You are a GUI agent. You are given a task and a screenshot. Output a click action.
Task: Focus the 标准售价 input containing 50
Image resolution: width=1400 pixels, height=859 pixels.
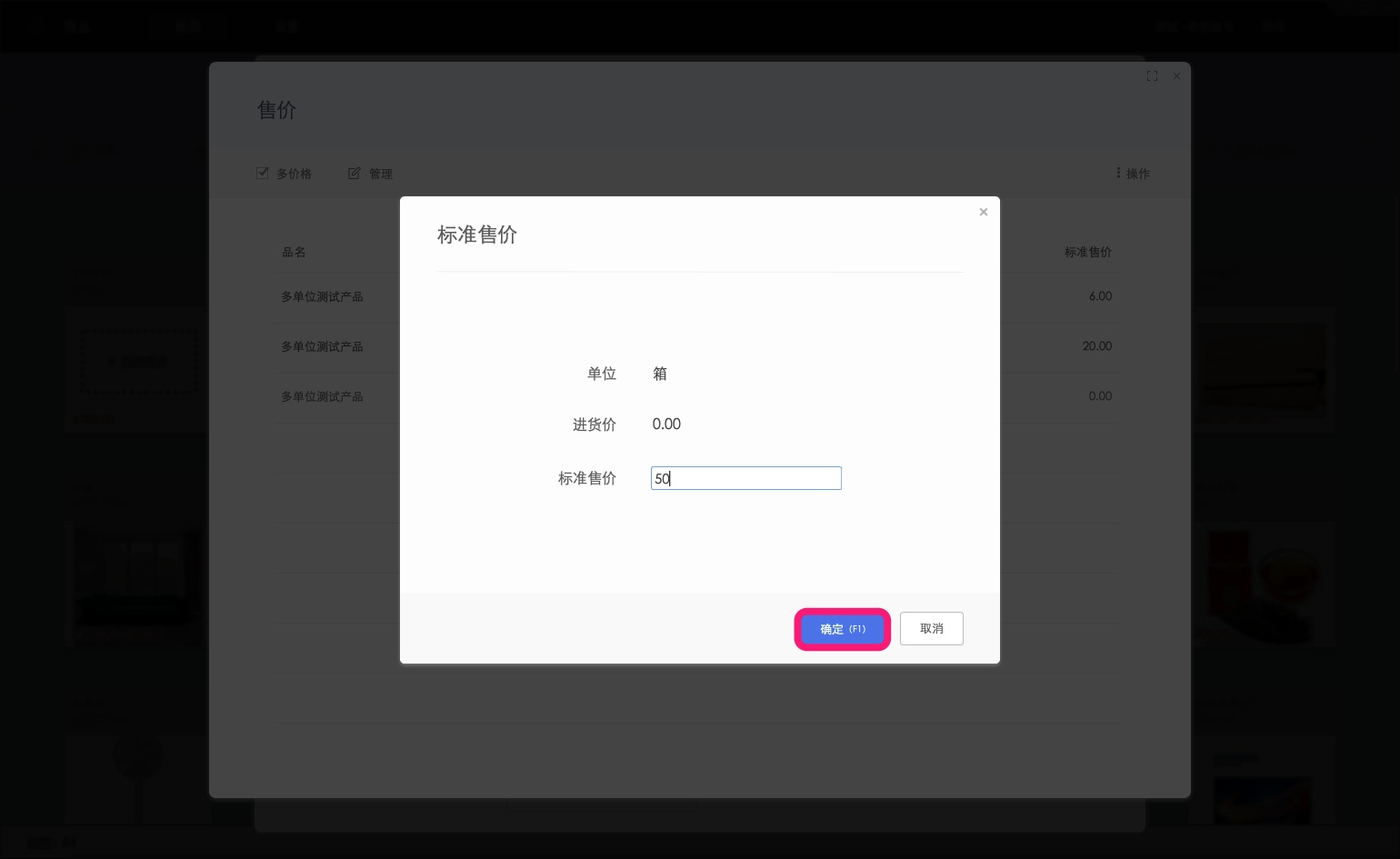[746, 478]
